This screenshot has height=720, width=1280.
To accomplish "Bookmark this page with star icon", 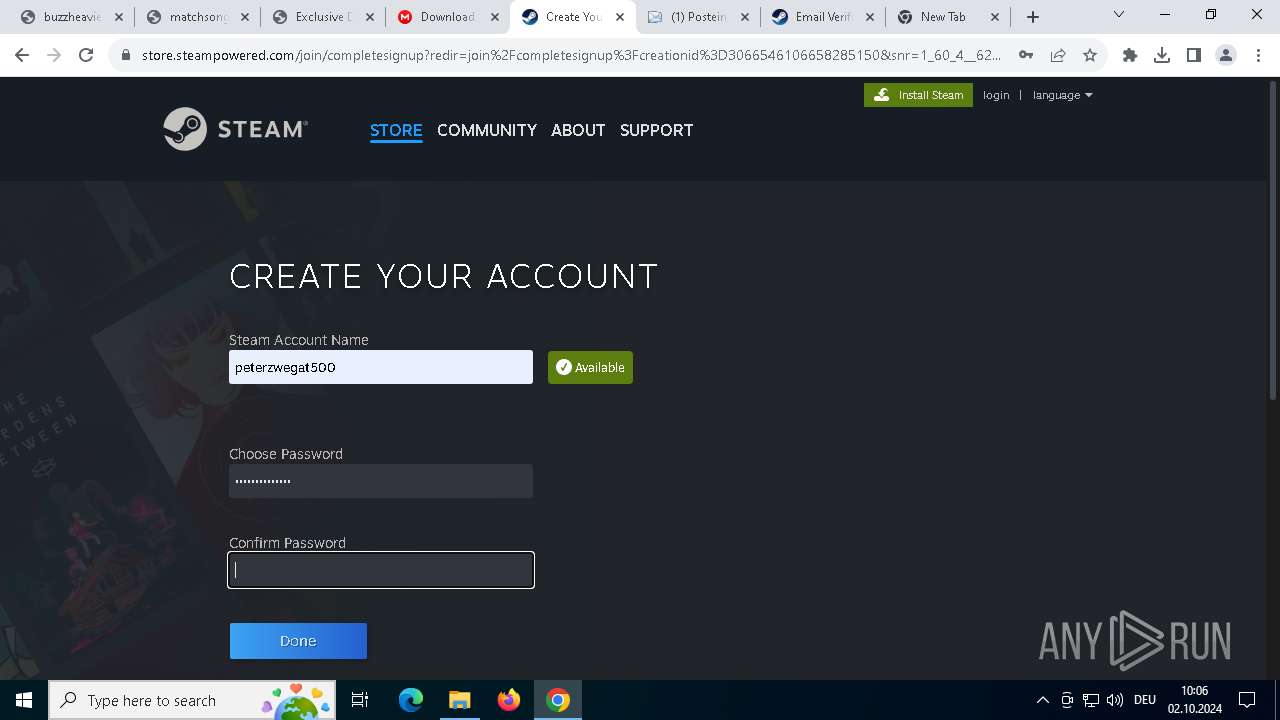I will [x=1090, y=55].
